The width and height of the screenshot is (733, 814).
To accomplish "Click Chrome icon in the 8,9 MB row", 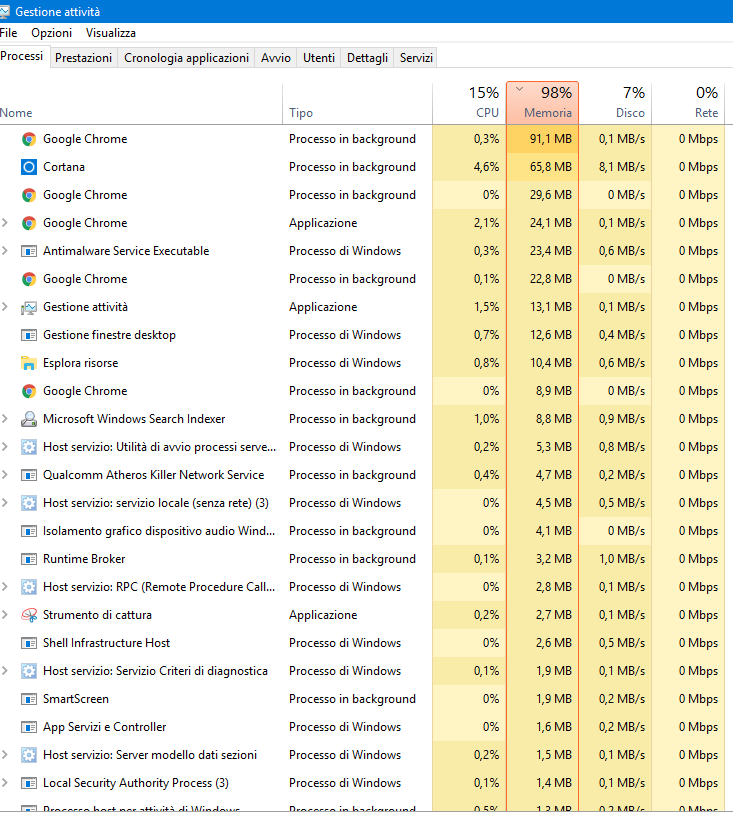I will click(x=29, y=391).
